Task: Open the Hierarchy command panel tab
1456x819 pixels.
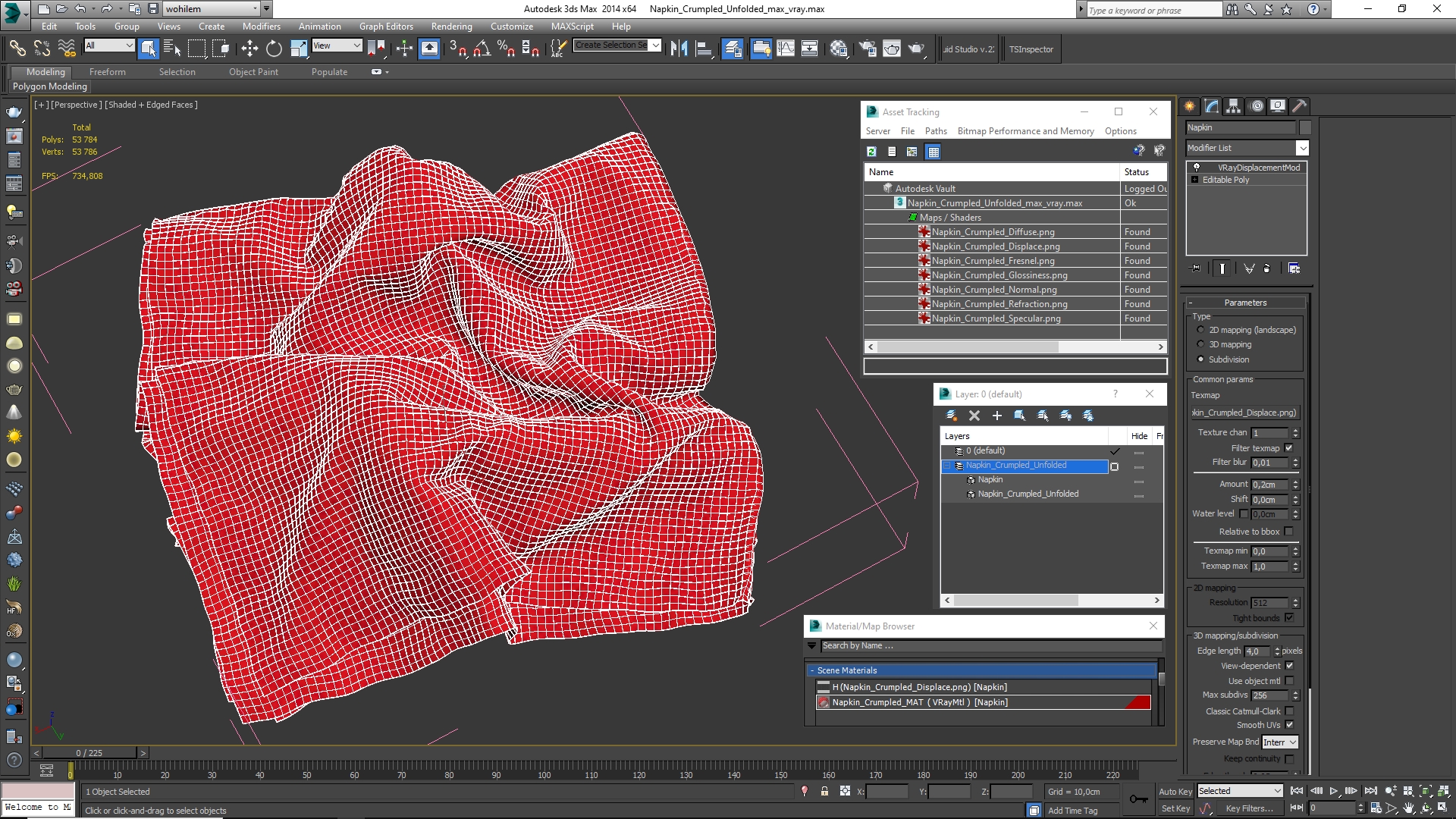Action: click(x=1234, y=106)
